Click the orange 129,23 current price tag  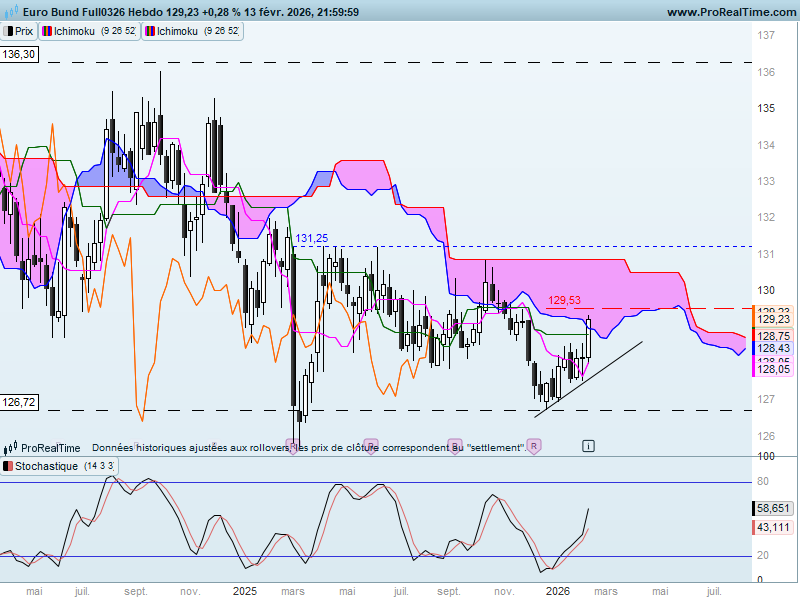[x=773, y=319]
